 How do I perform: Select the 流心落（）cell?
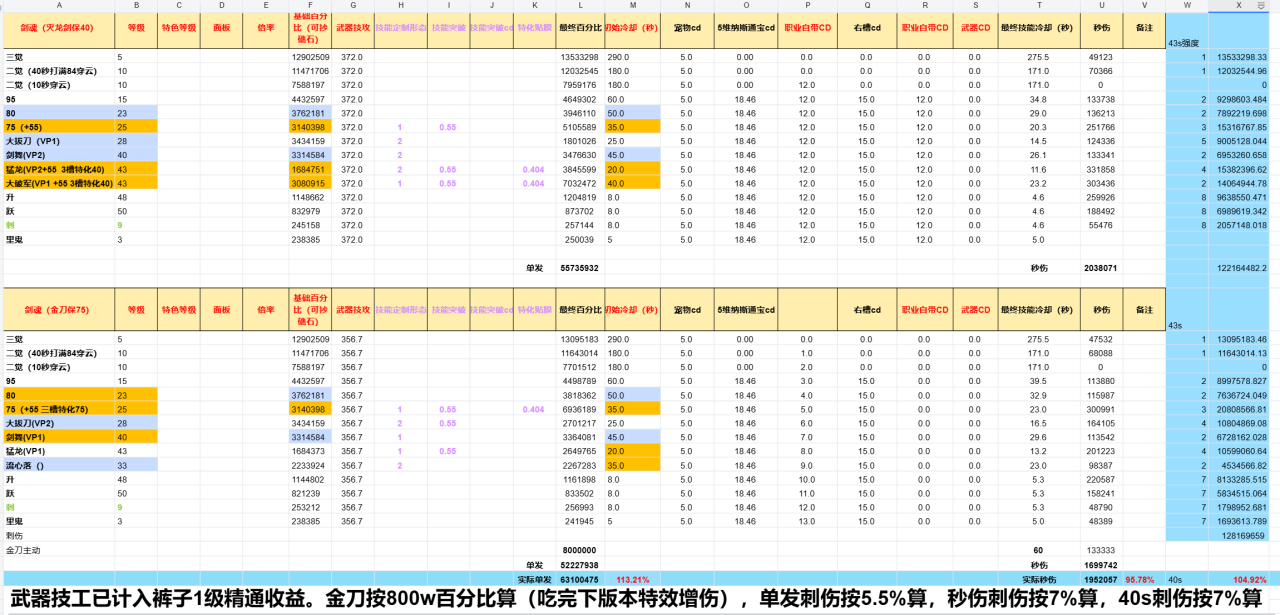point(59,465)
